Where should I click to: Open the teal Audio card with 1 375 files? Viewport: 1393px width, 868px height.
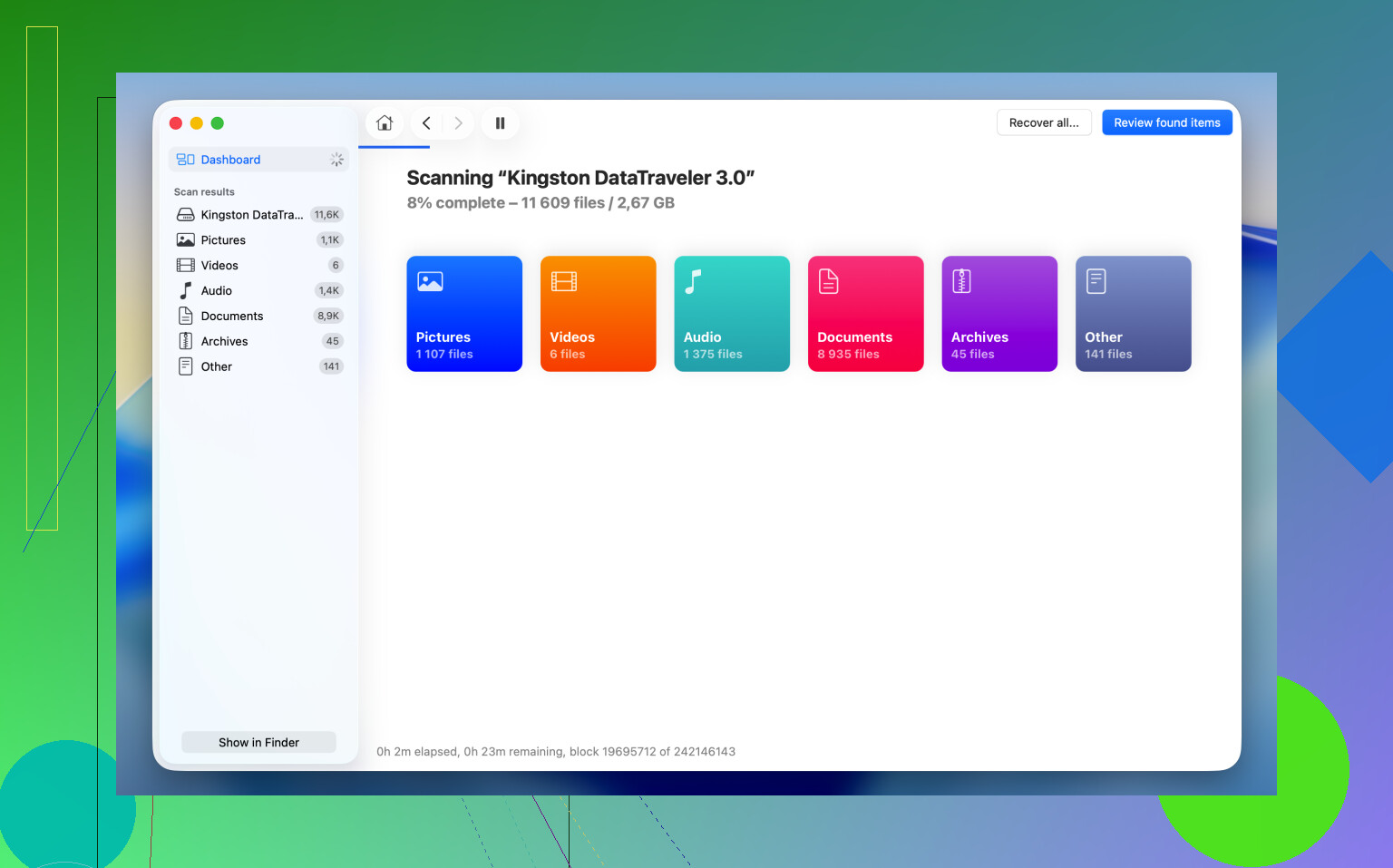732,314
